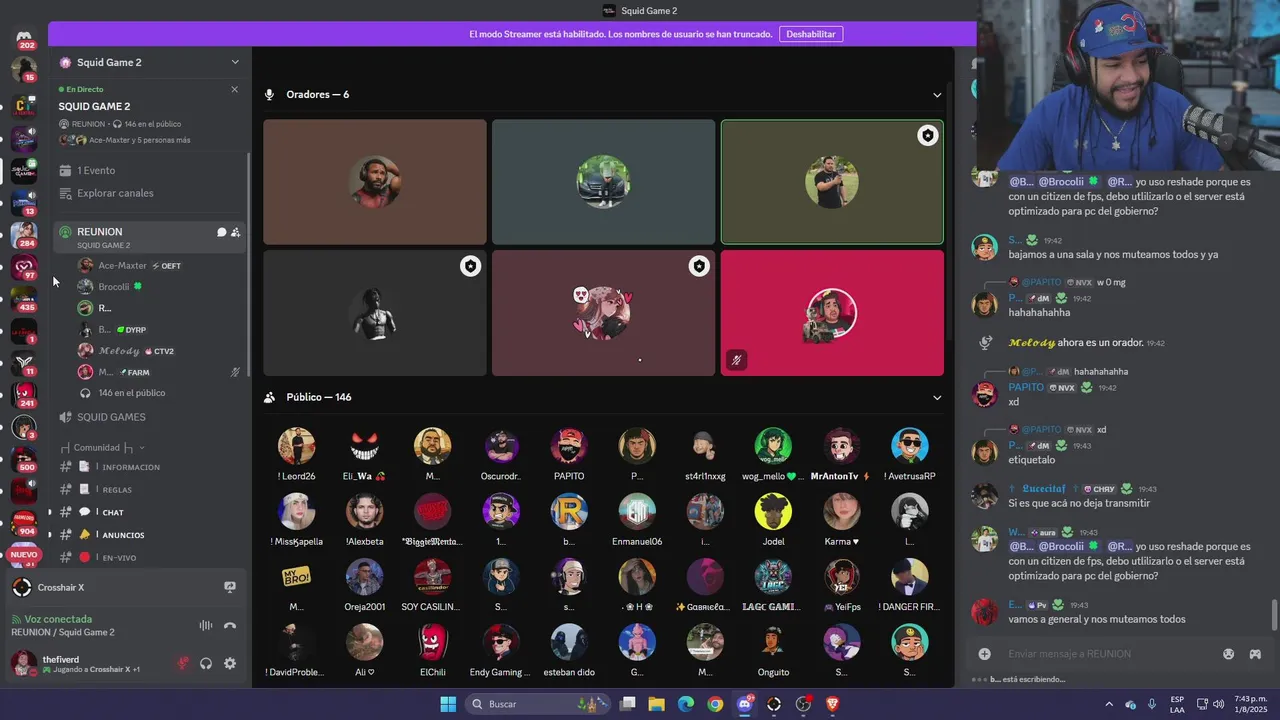Viewport: 1280px width, 720px height.
Task: Open user settings gear
Action: [230, 663]
